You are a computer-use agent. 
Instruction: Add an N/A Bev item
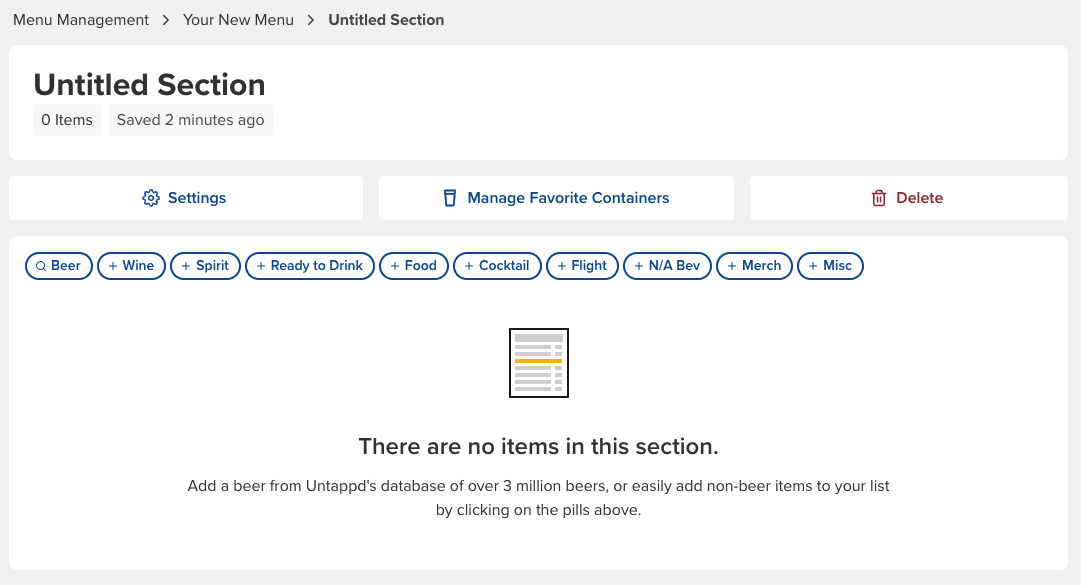667,266
